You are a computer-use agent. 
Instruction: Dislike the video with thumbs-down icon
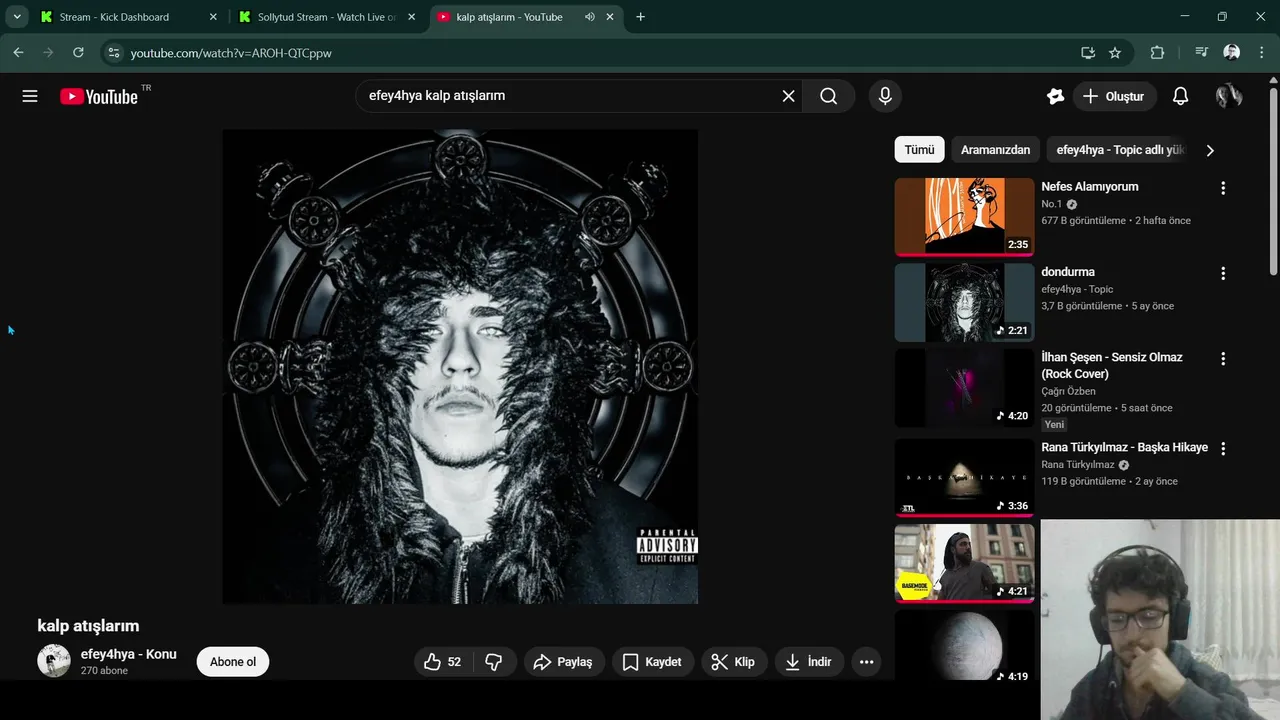494,662
